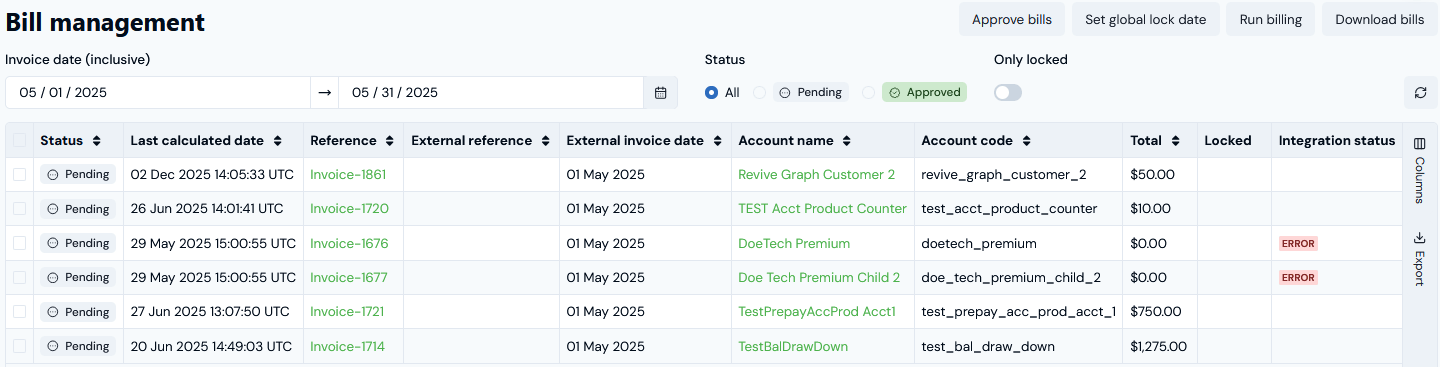
Task: Click the refresh icon button
Action: [x=1420, y=93]
